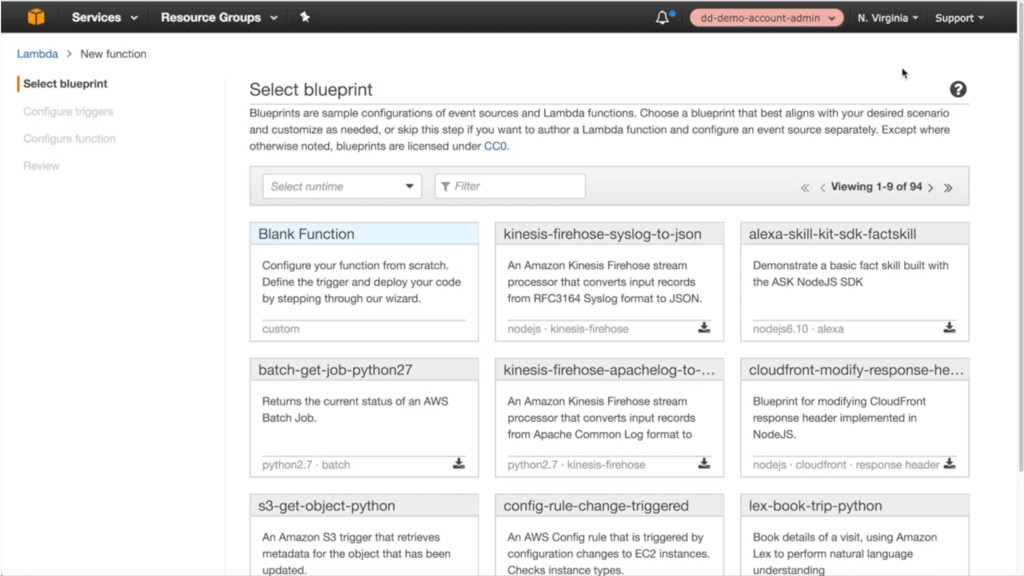Screen dimensions: 1024x576
Task: Choose the alexa-skill-kit-sdk-factskill blueprint title
Action: point(832,234)
